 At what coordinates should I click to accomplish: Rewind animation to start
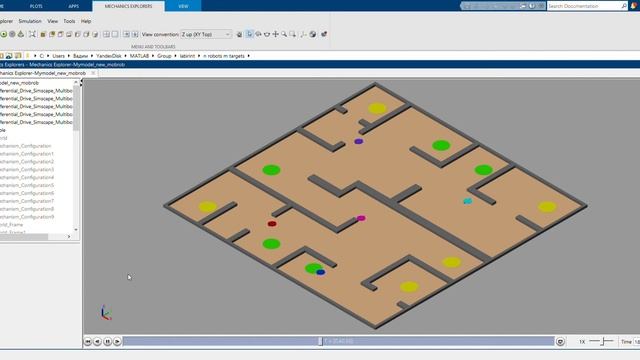88,341
